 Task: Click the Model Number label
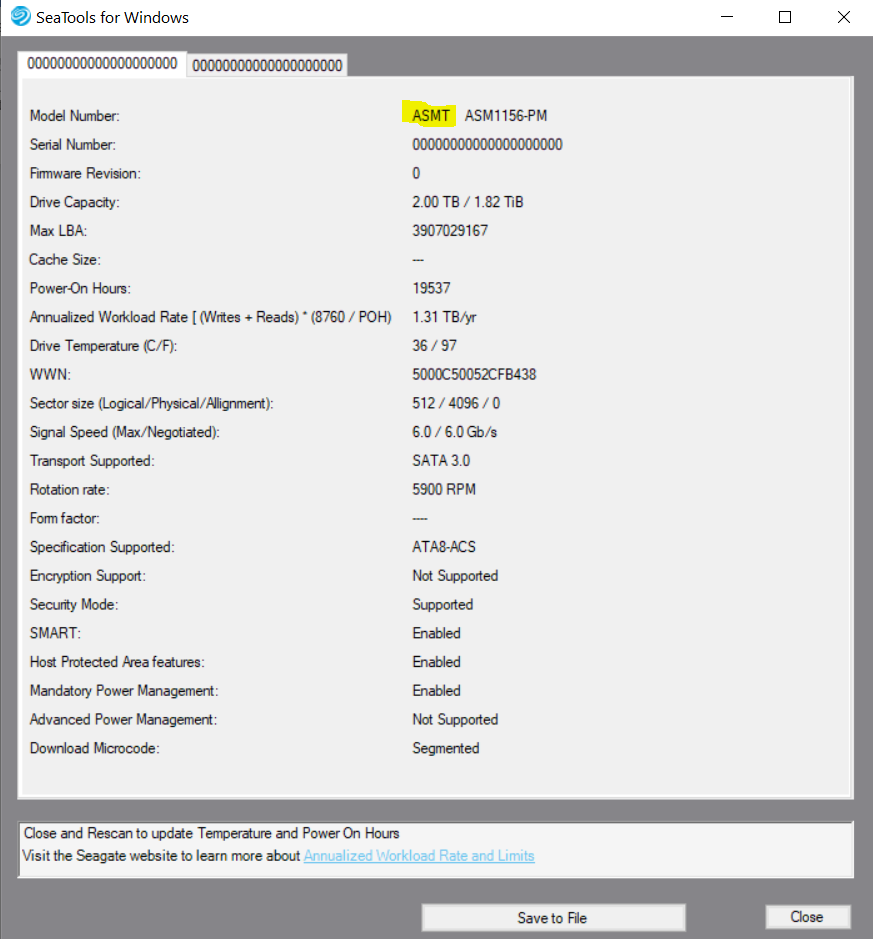[x=75, y=116]
